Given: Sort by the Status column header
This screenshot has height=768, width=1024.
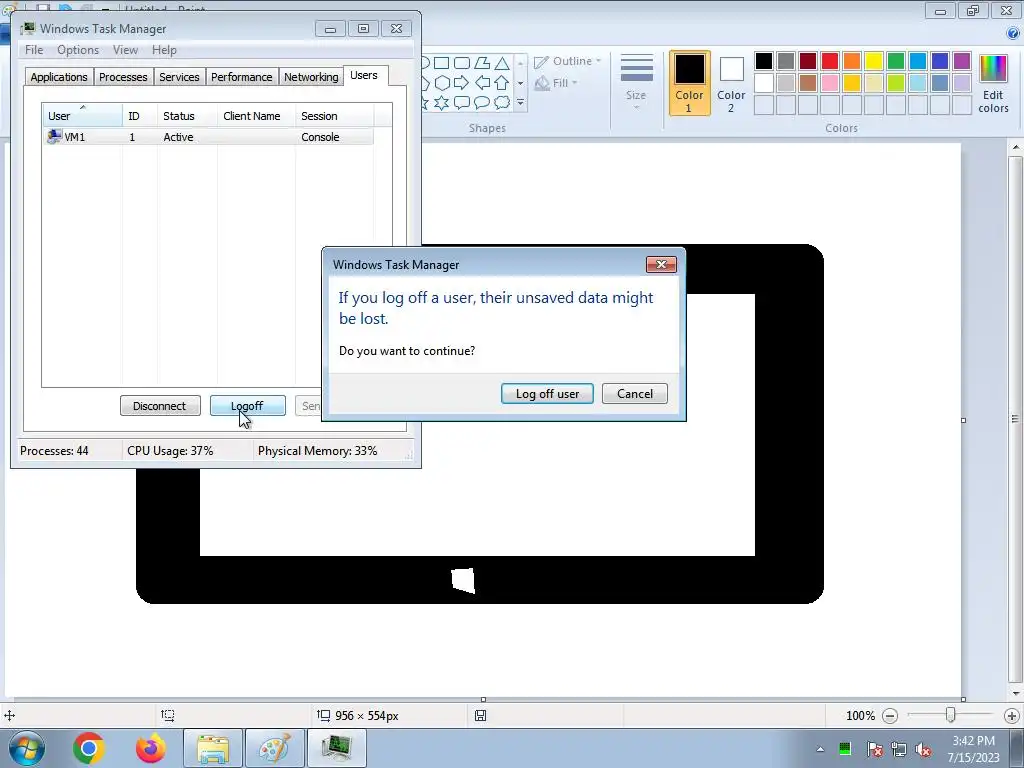Looking at the screenshot, I should [x=187, y=116].
